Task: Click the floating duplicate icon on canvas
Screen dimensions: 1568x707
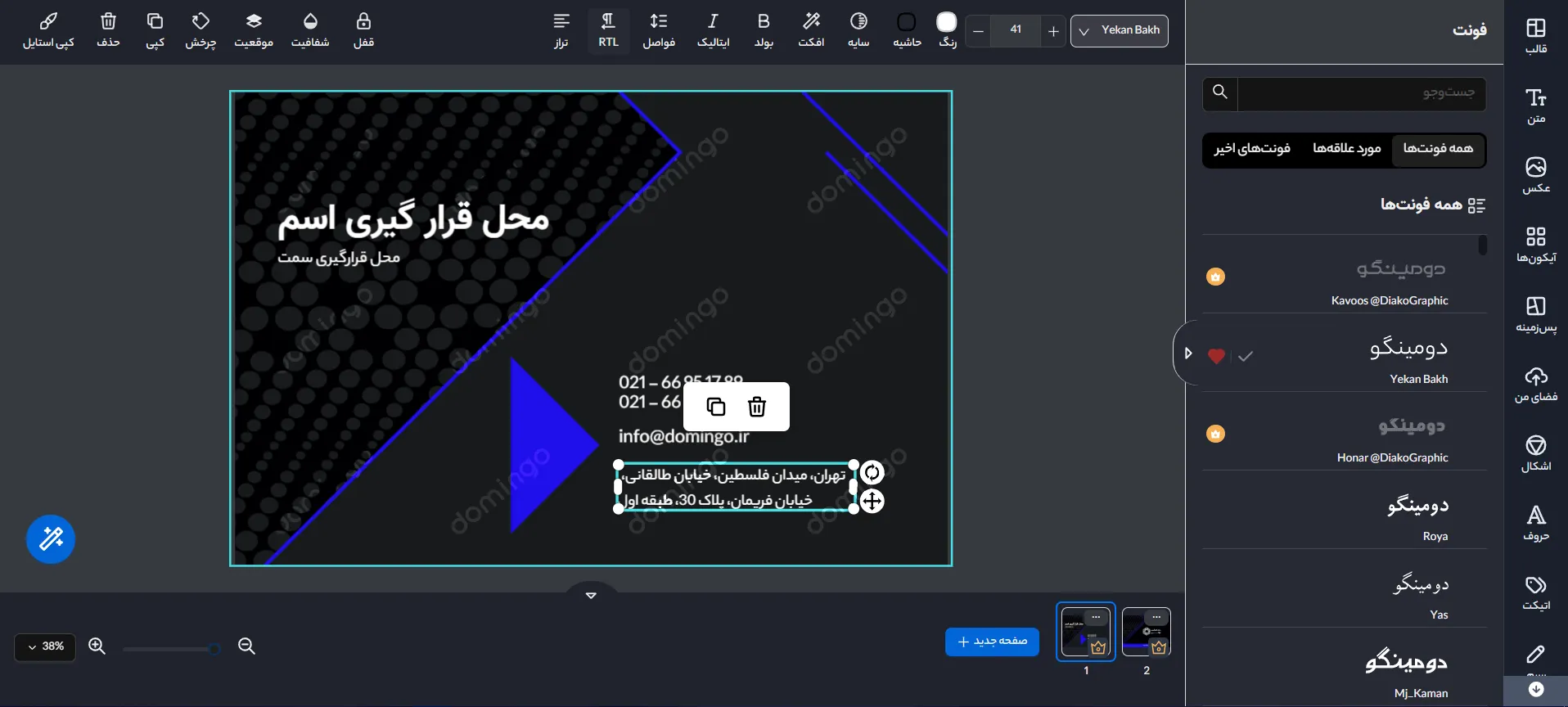Action: pos(716,407)
